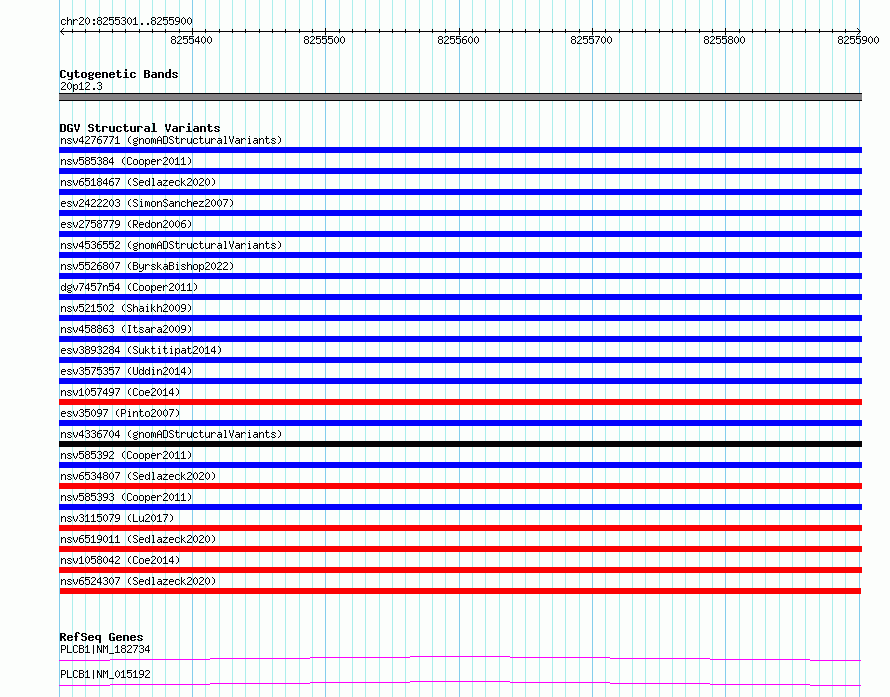Screen dimensions: 890x697
Task: Open variant nsv5526807 (ByrskaBishop2022)
Action: 147,266
